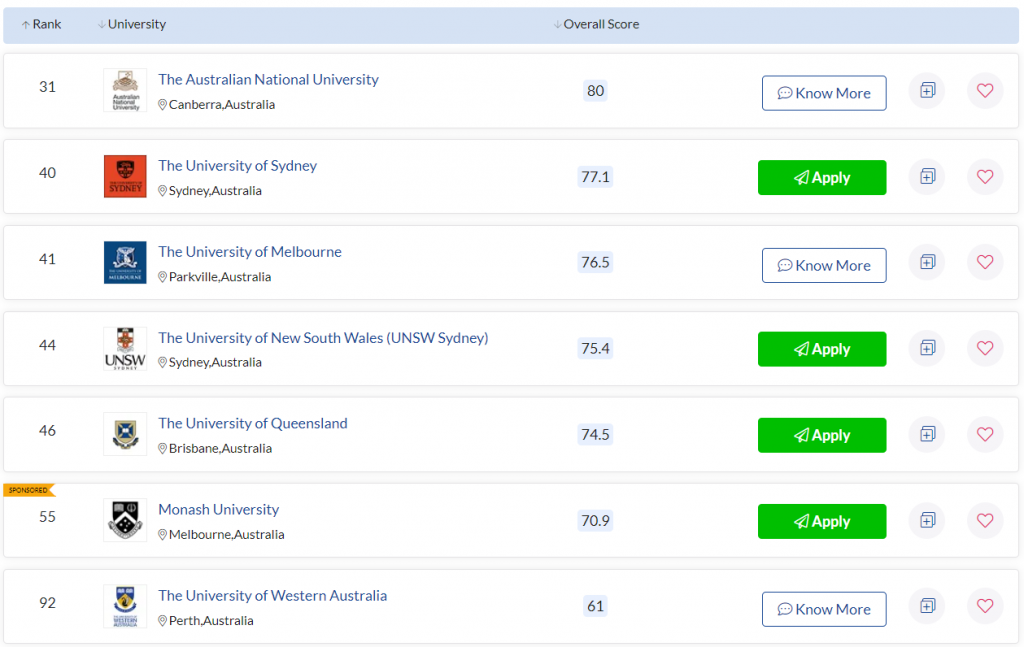Add University of Queensland to compare list
The image size is (1024, 647).
point(927,435)
